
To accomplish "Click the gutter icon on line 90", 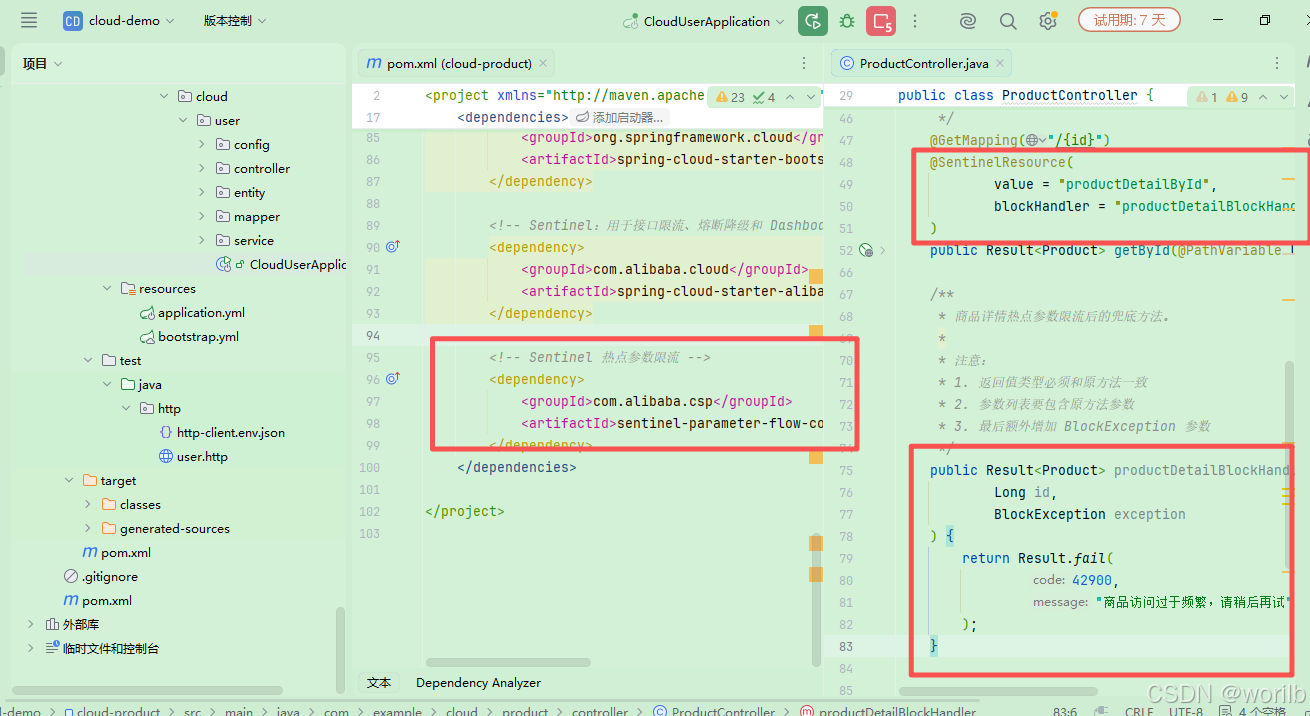I will tap(393, 247).
